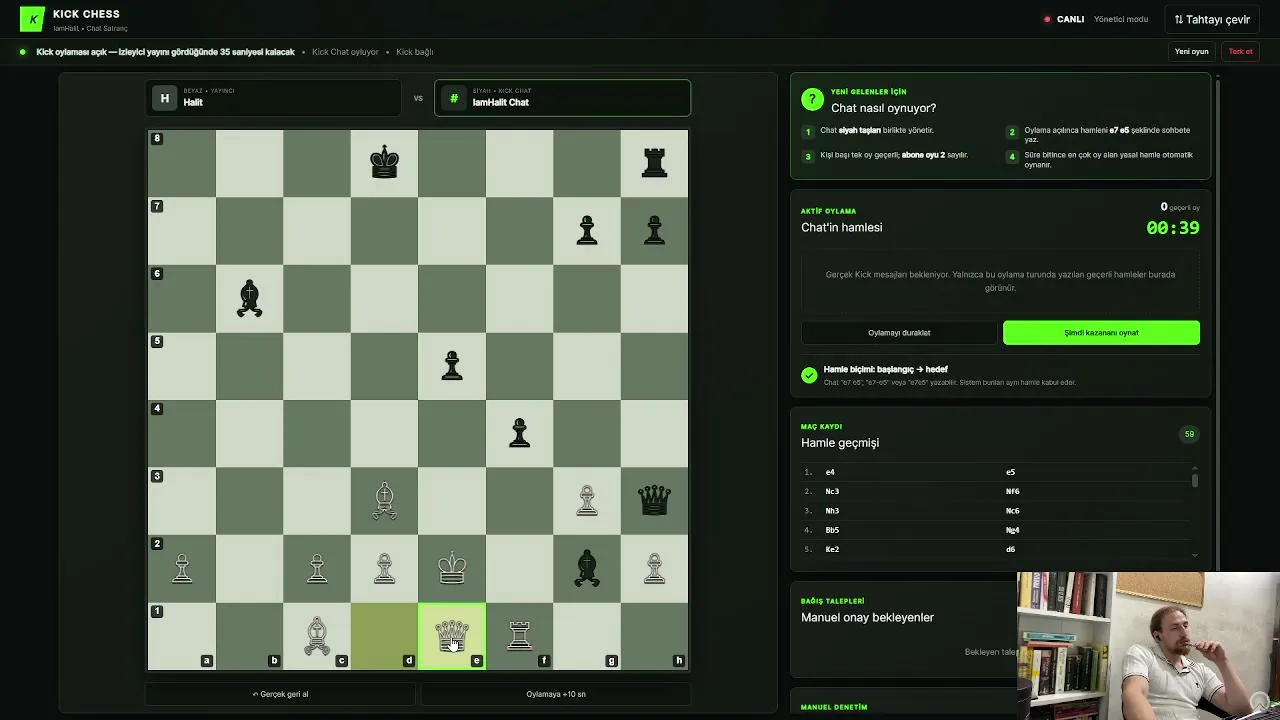Click the Kick bağlı status text
Image resolution: width=1280 pixels, height=720 pixels.
[x=414, y=52]
